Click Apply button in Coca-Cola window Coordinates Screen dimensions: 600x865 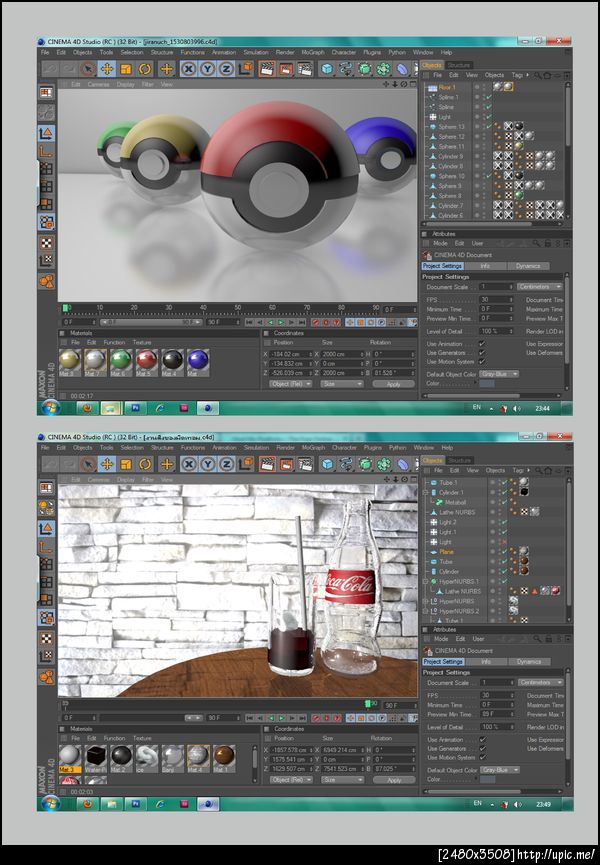(394, 780)
